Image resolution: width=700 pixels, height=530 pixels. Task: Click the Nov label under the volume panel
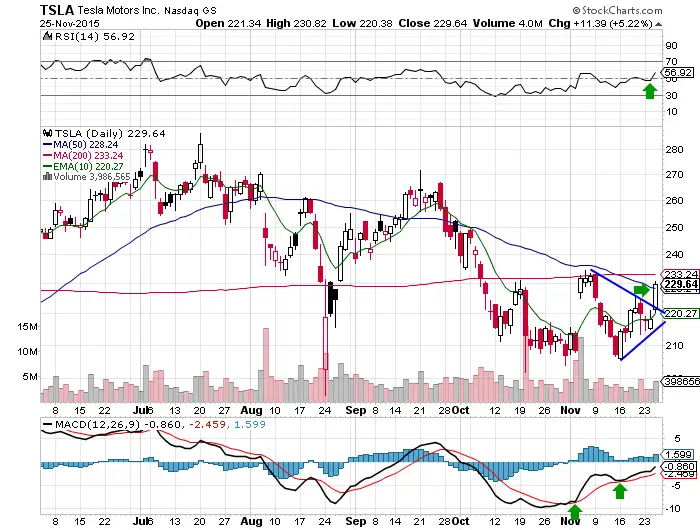point(570,410)
